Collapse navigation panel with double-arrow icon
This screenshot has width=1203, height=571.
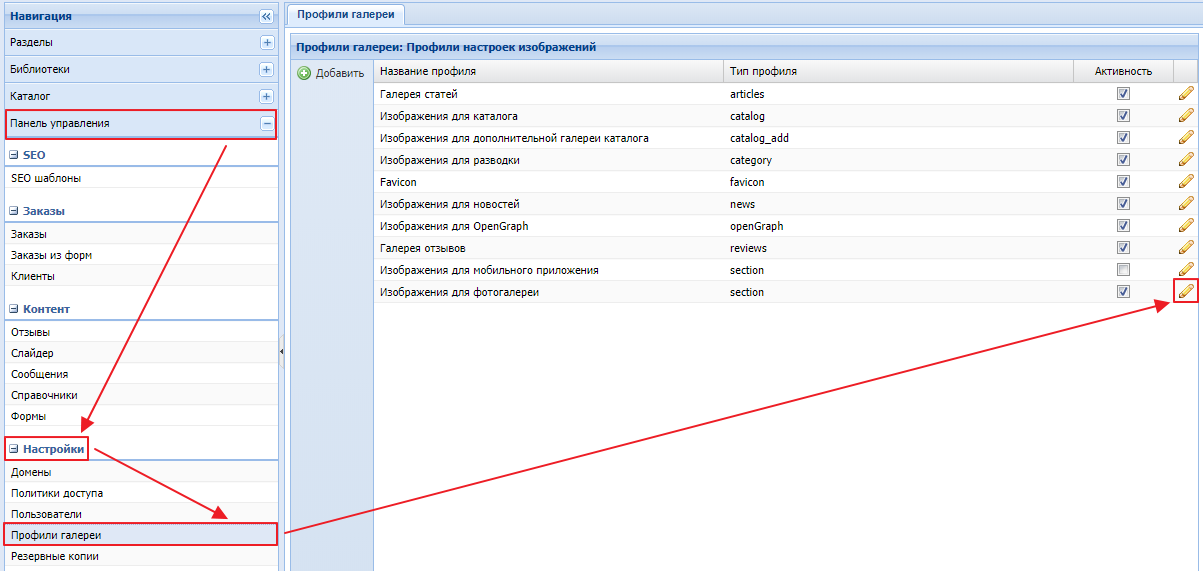pos(265,16)
